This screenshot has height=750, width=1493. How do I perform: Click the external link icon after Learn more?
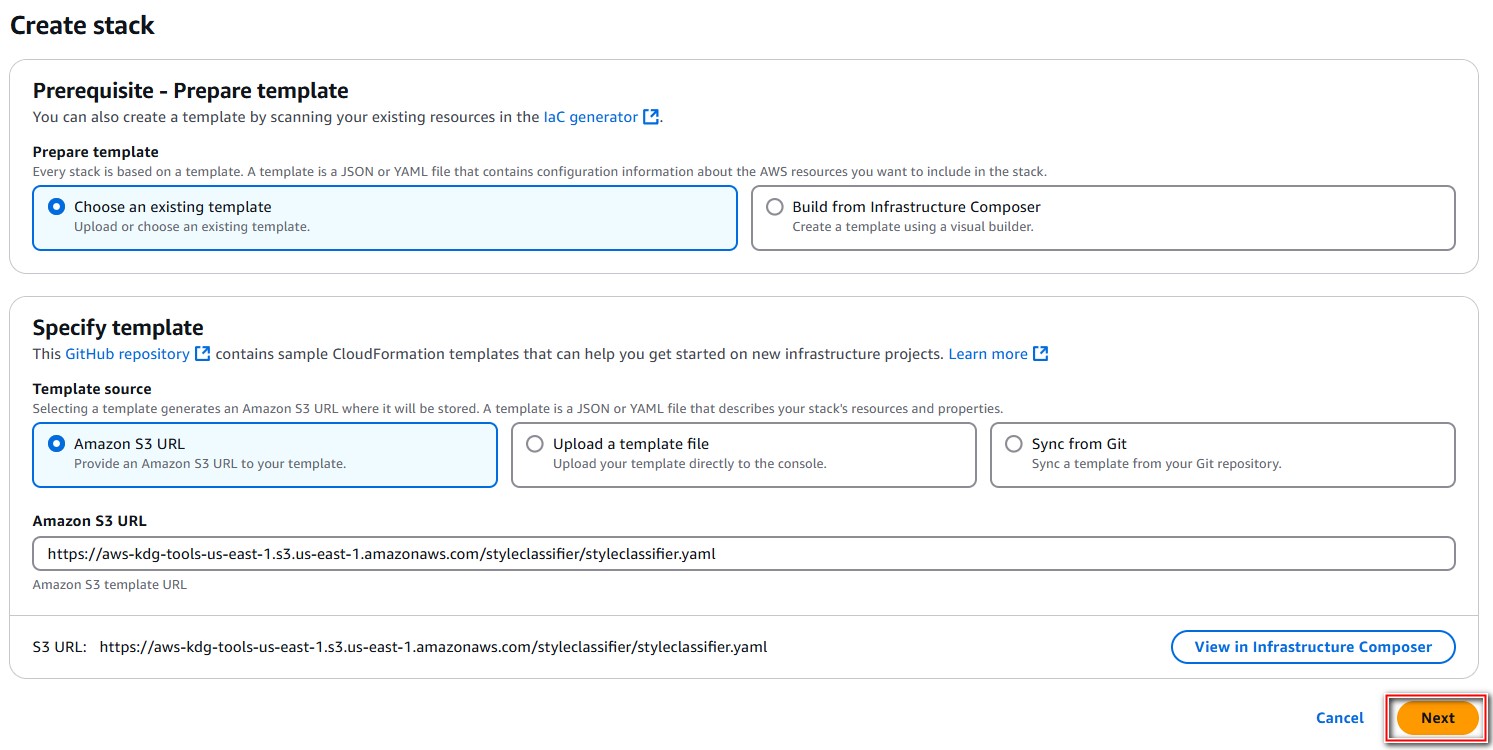coord(1041,354)
